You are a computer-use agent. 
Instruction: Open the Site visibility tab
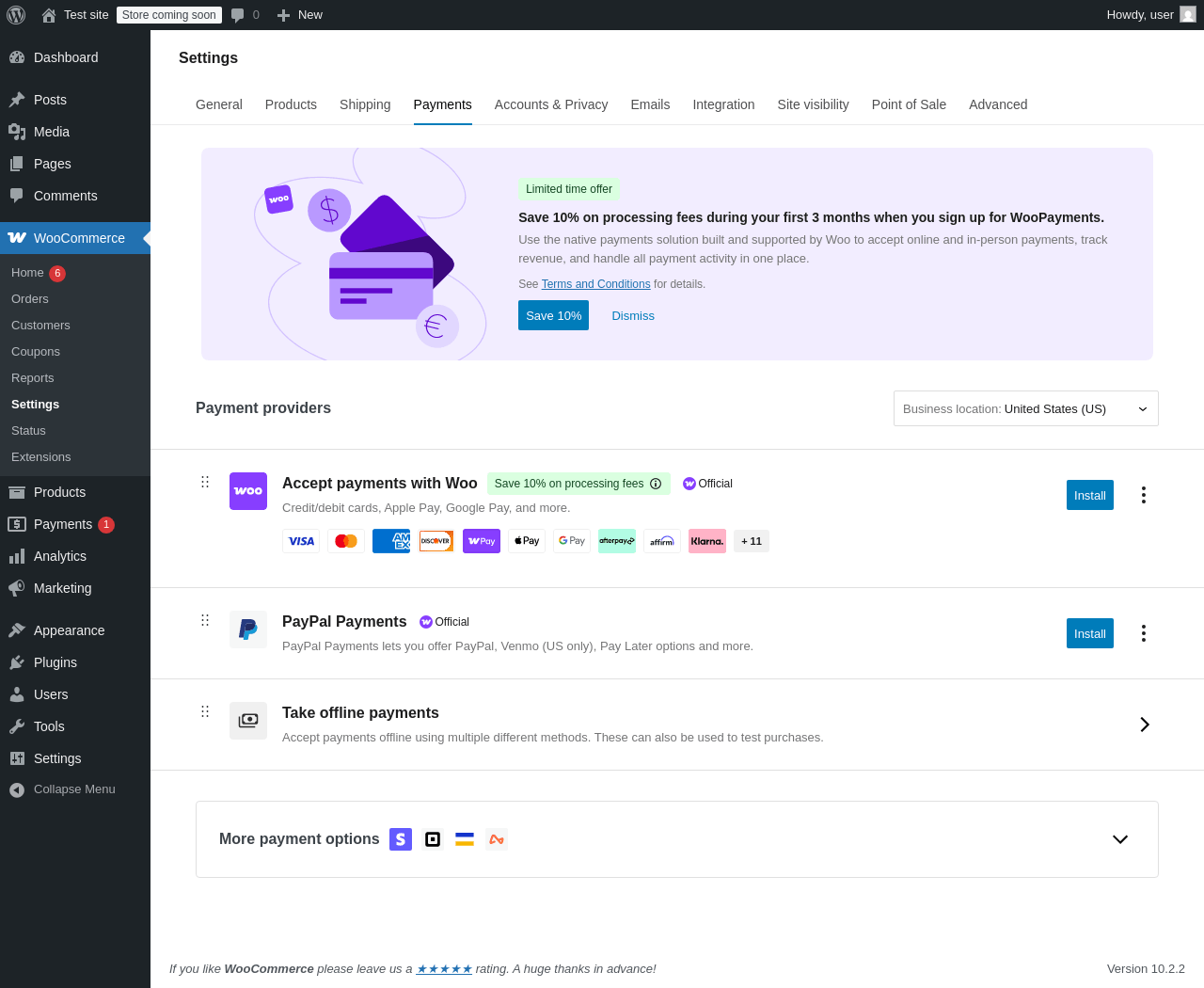(814, 104)
